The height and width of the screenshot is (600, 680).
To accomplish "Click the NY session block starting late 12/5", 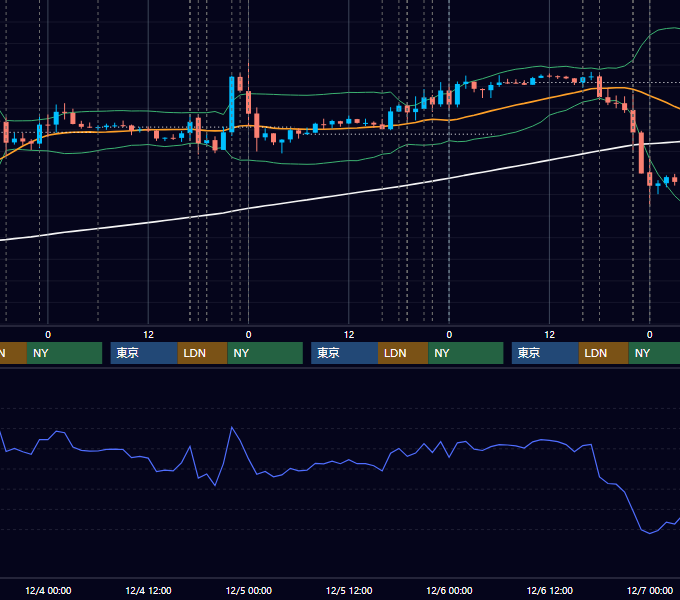I will click(466, 353).
